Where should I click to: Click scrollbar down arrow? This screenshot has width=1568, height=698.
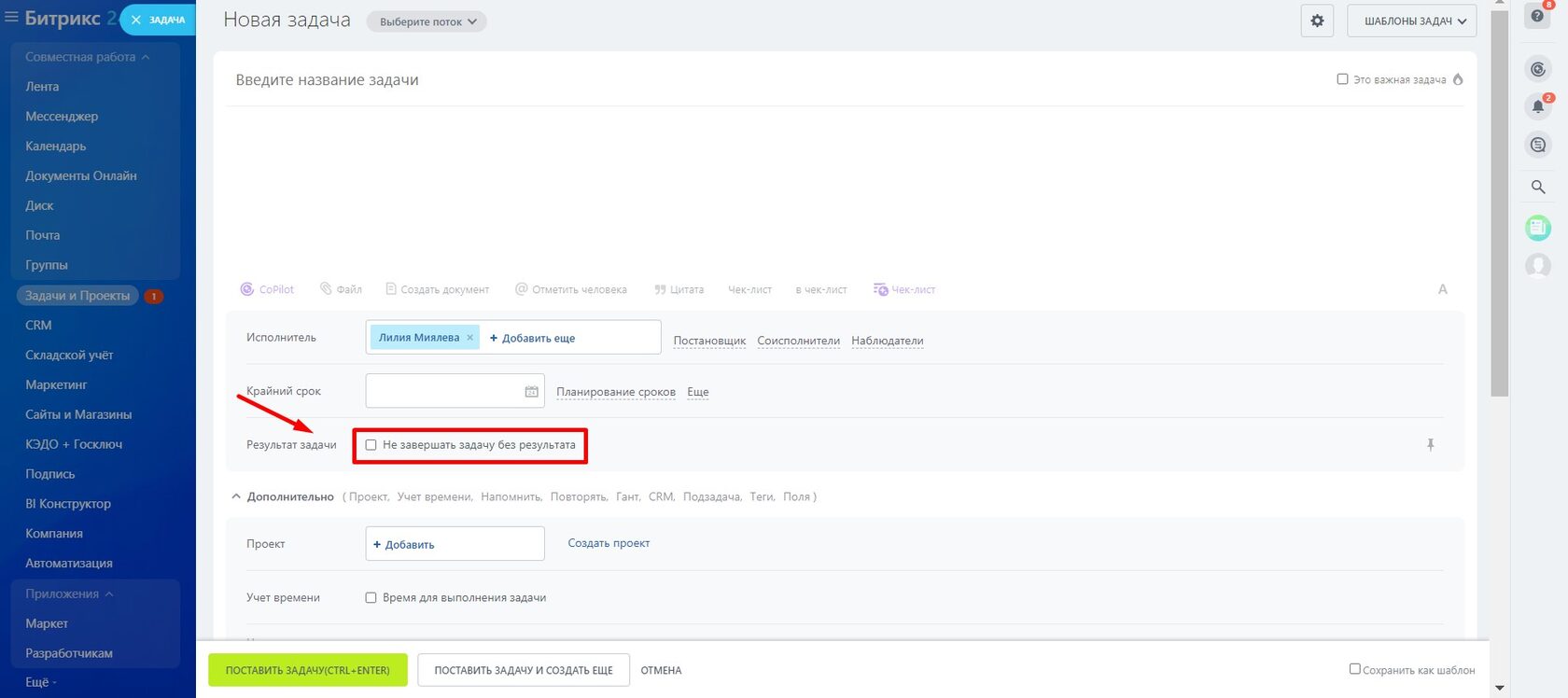coord(1500,688)
